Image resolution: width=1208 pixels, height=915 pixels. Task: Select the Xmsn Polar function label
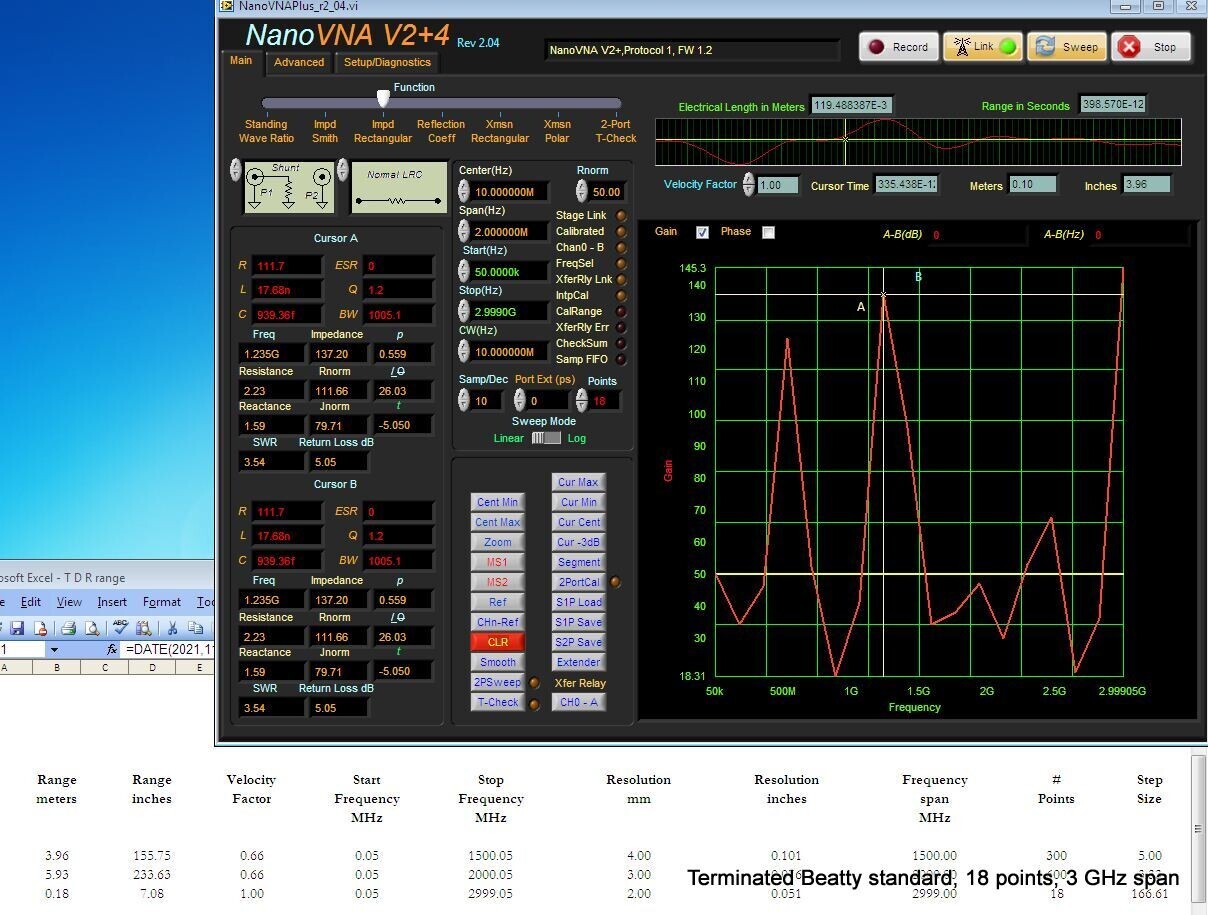tap(557, 131)
